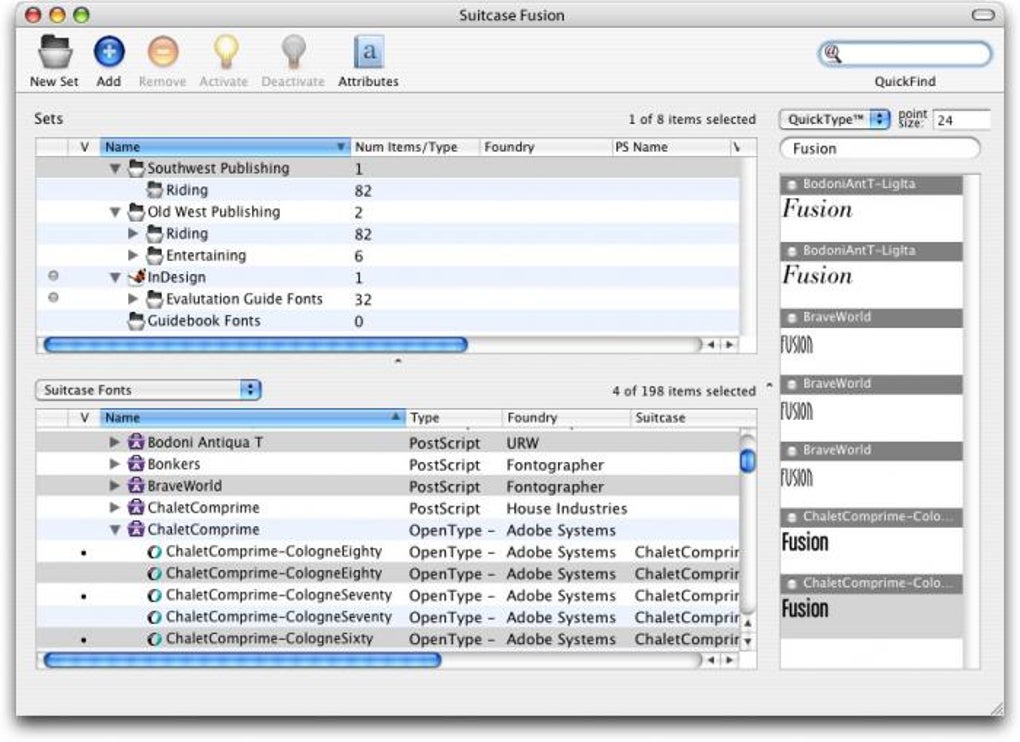The width and height of the screenshot is (1020, 742).
Task: Open the Suitcase Fonts dropdown
Action: [148, 390]
